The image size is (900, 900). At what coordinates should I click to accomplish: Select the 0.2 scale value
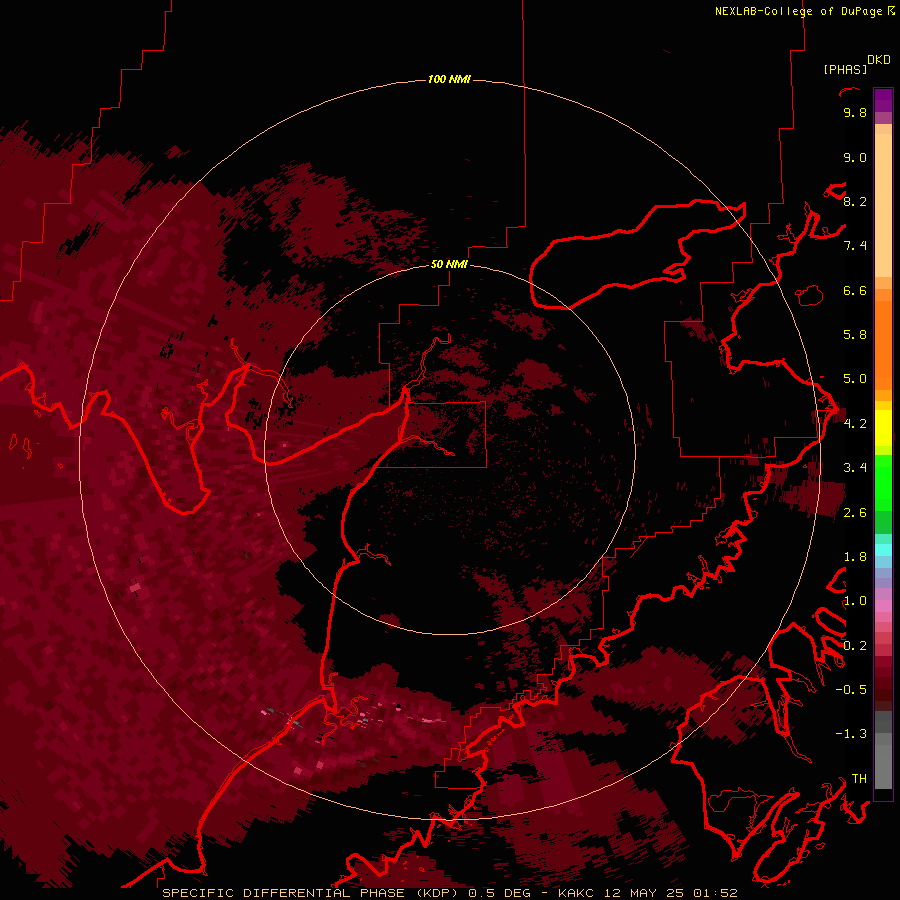(855, 646)
